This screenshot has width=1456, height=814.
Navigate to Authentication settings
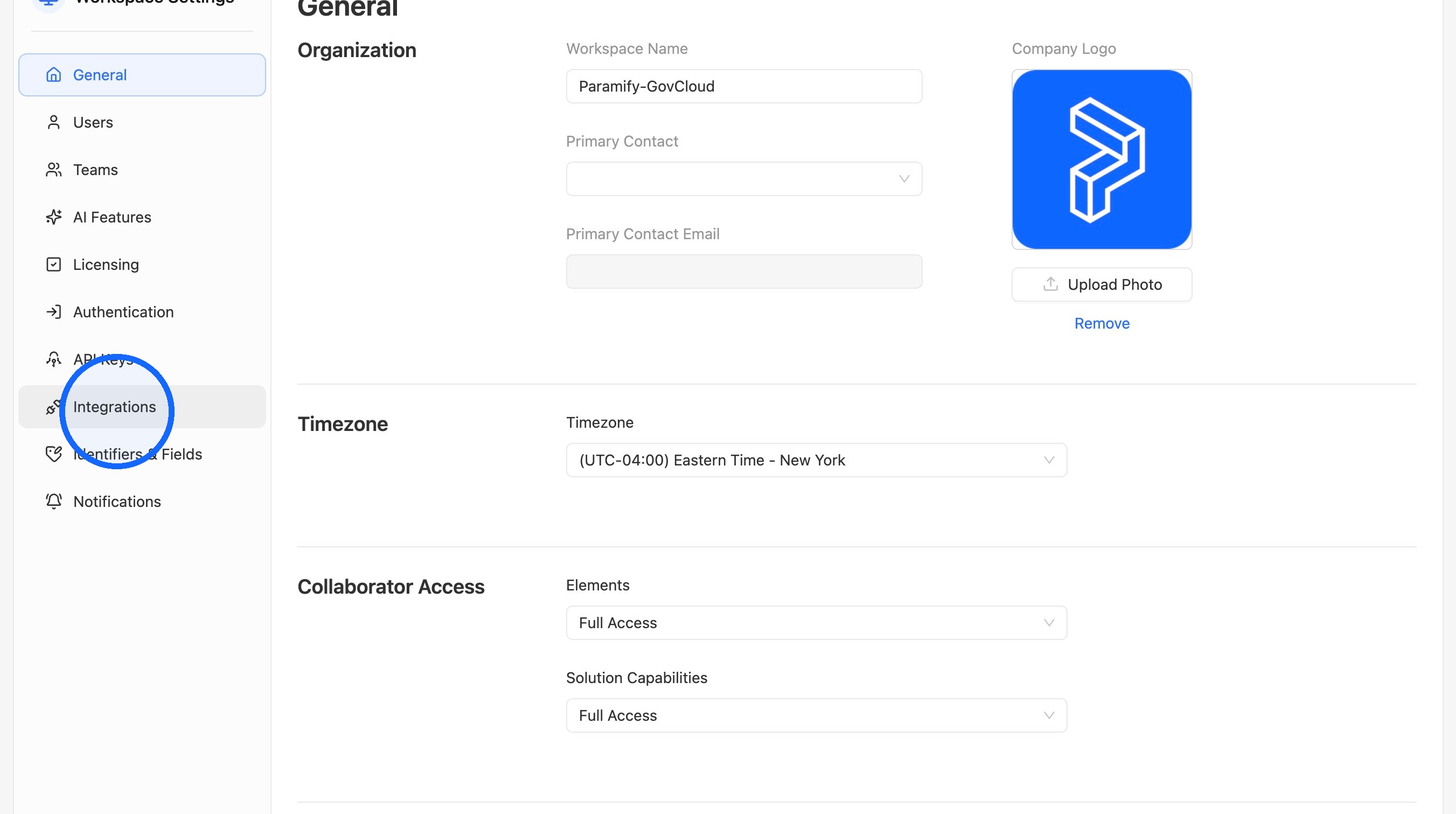(x=142, y=312)
